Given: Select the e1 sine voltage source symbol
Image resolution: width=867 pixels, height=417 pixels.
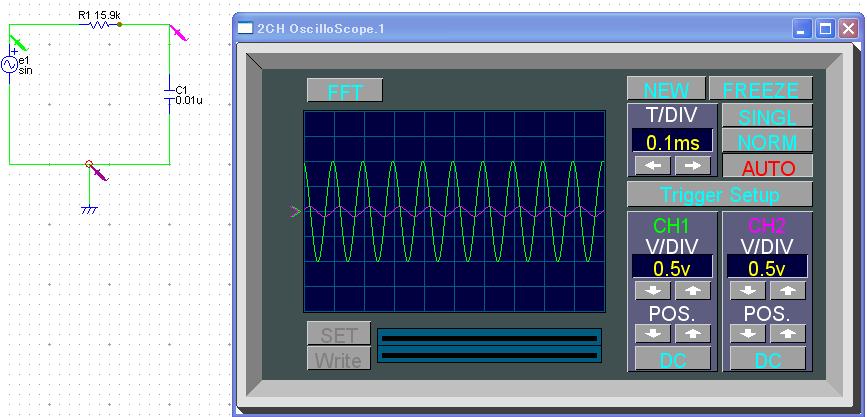Looking at the screenshot, I should click(x=9, y=65).
